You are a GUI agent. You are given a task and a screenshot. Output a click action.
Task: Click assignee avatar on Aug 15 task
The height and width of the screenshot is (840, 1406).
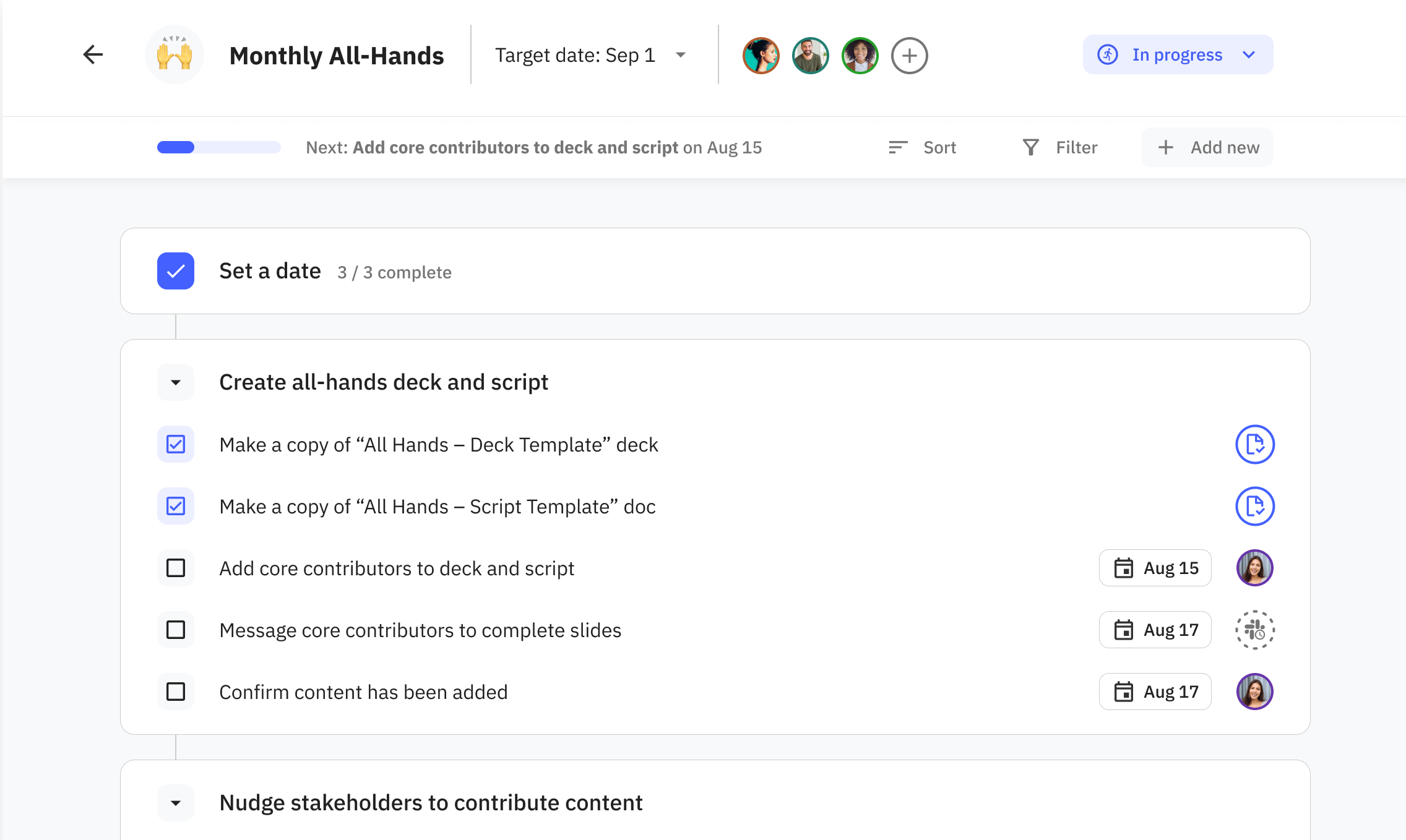[1254, 568]
